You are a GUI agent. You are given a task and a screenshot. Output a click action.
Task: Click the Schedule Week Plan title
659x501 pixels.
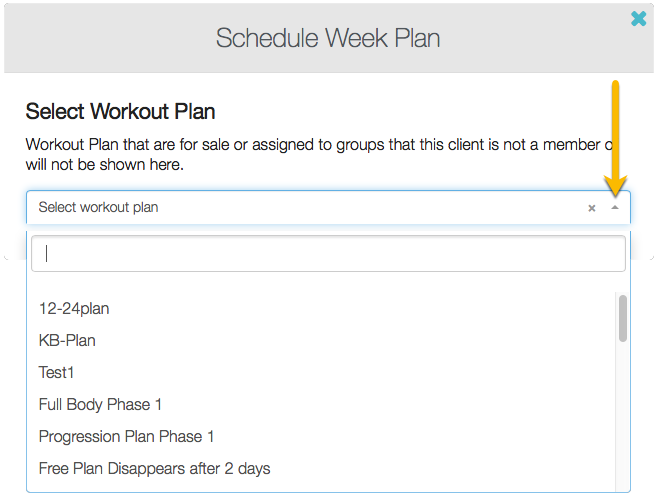tap(328, 39)
